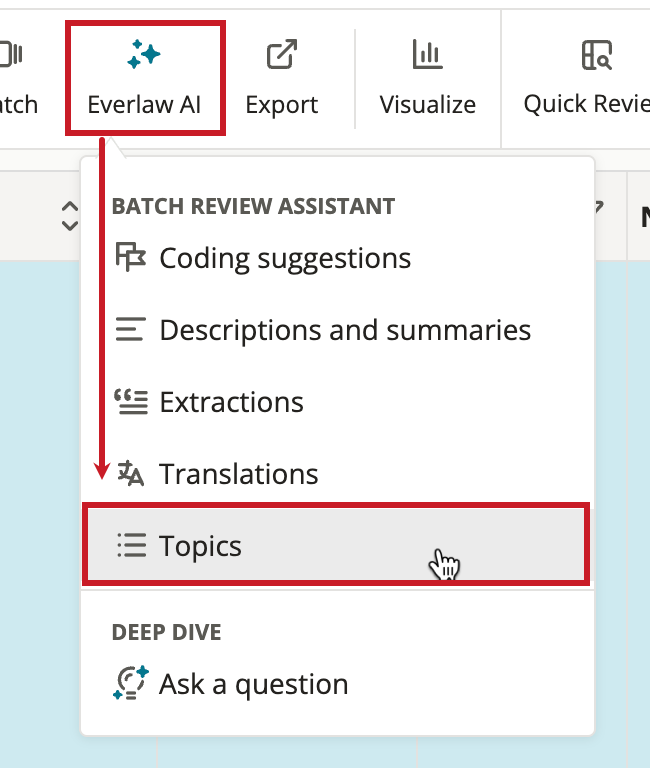Open the Visualize toolbar option
This screenshot has height=768, width=650.
(x=428, y=78)
